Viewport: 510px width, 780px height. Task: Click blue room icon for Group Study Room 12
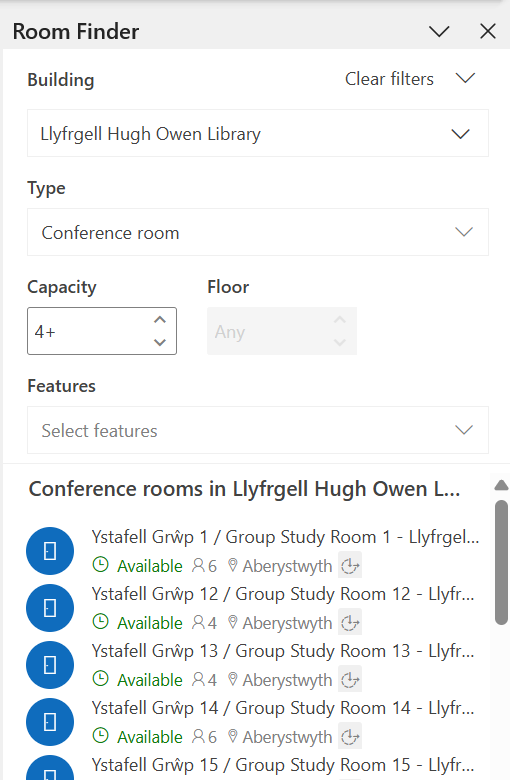click(x=50, y=608)
